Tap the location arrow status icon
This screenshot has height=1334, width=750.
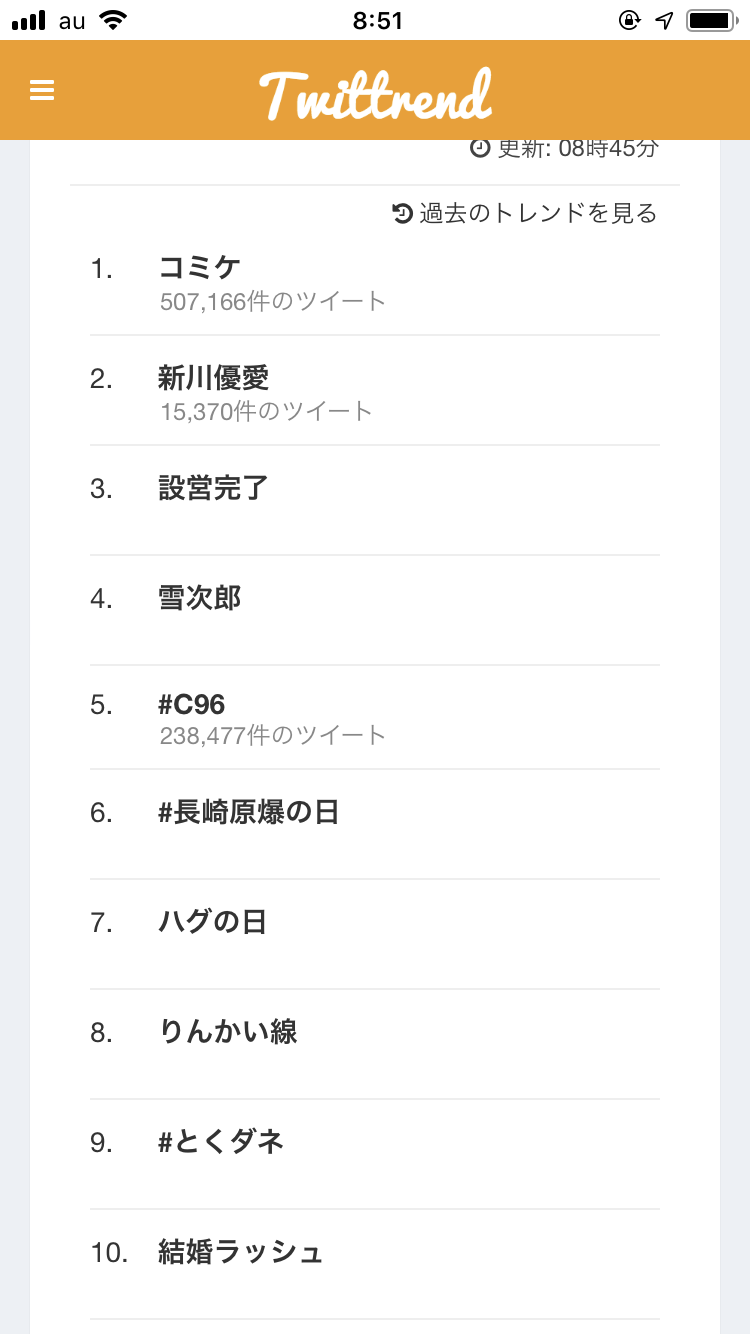point(664,20)
